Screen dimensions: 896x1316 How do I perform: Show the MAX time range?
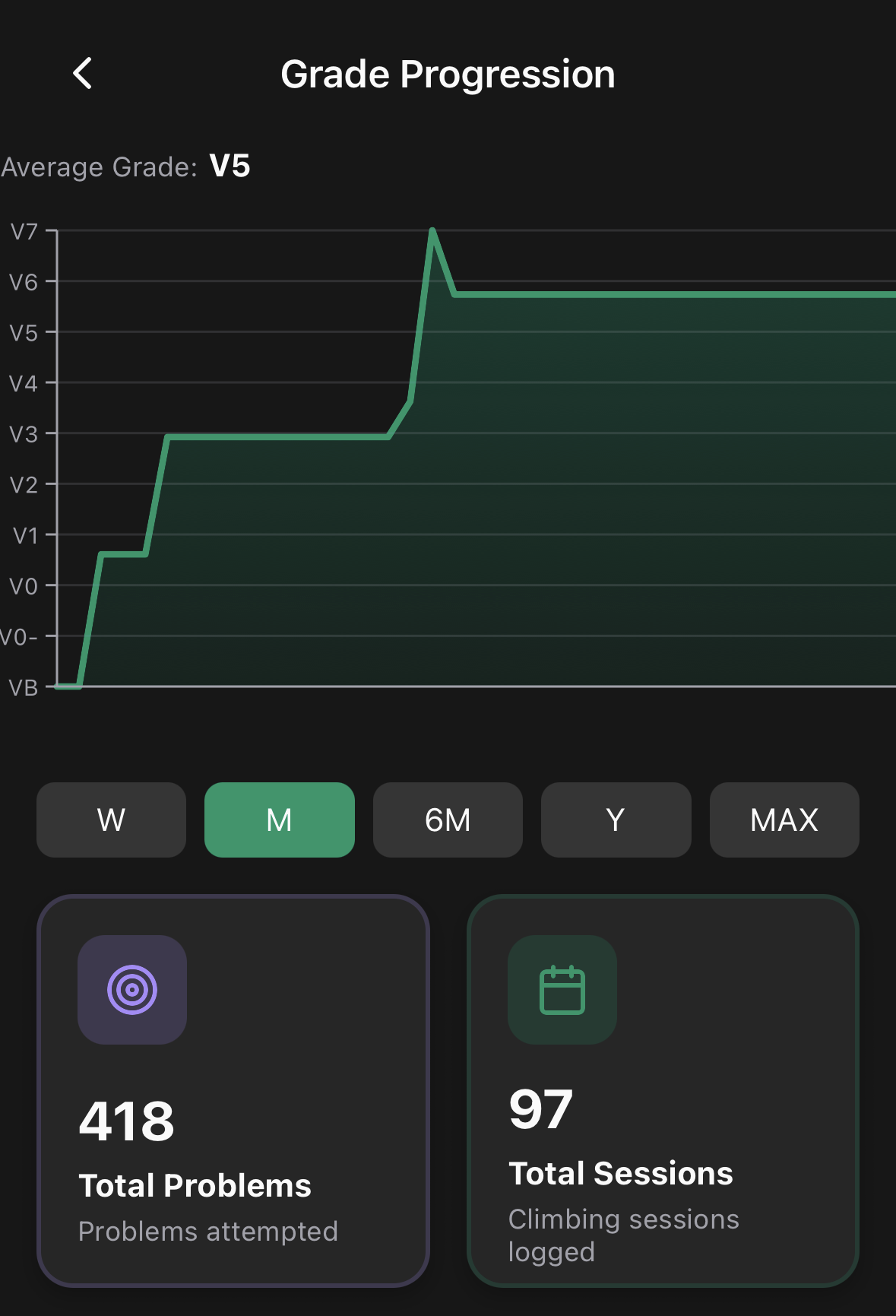click(x=784, y=820)
